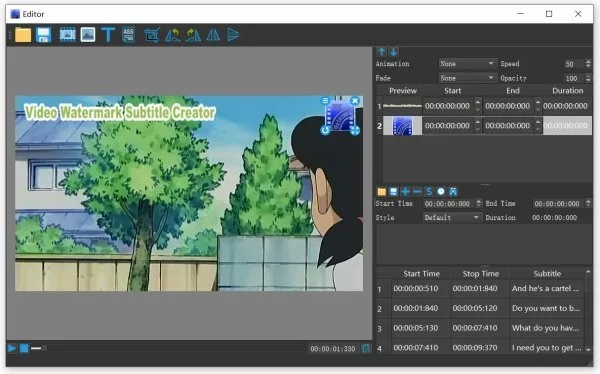Click the clock icon in the subtitle toolbar
The width and height of the screenshot is (600, 374).
[441, 191]
